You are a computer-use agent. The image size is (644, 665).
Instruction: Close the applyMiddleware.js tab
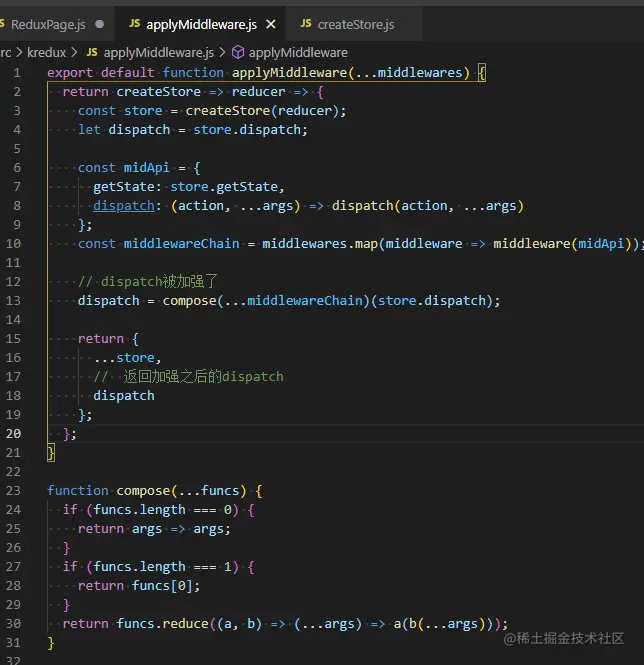271,25
